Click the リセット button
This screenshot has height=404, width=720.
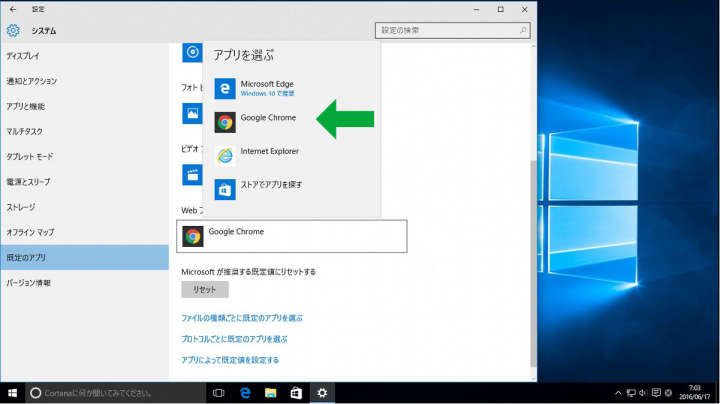[205, 290]
